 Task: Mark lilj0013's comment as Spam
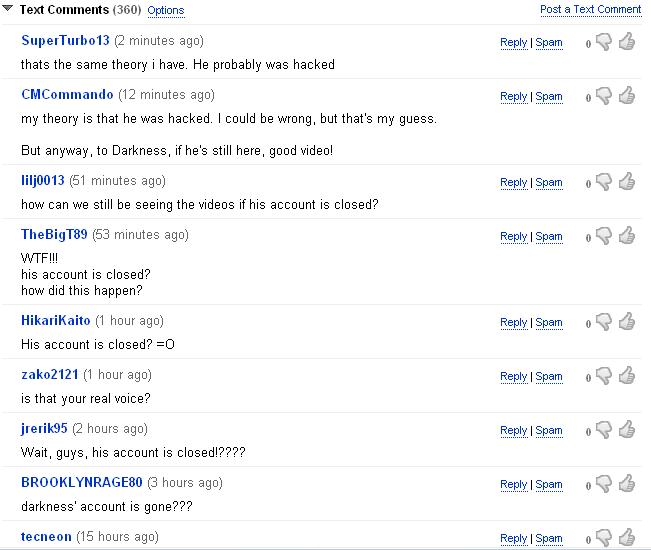coord(549,183)
